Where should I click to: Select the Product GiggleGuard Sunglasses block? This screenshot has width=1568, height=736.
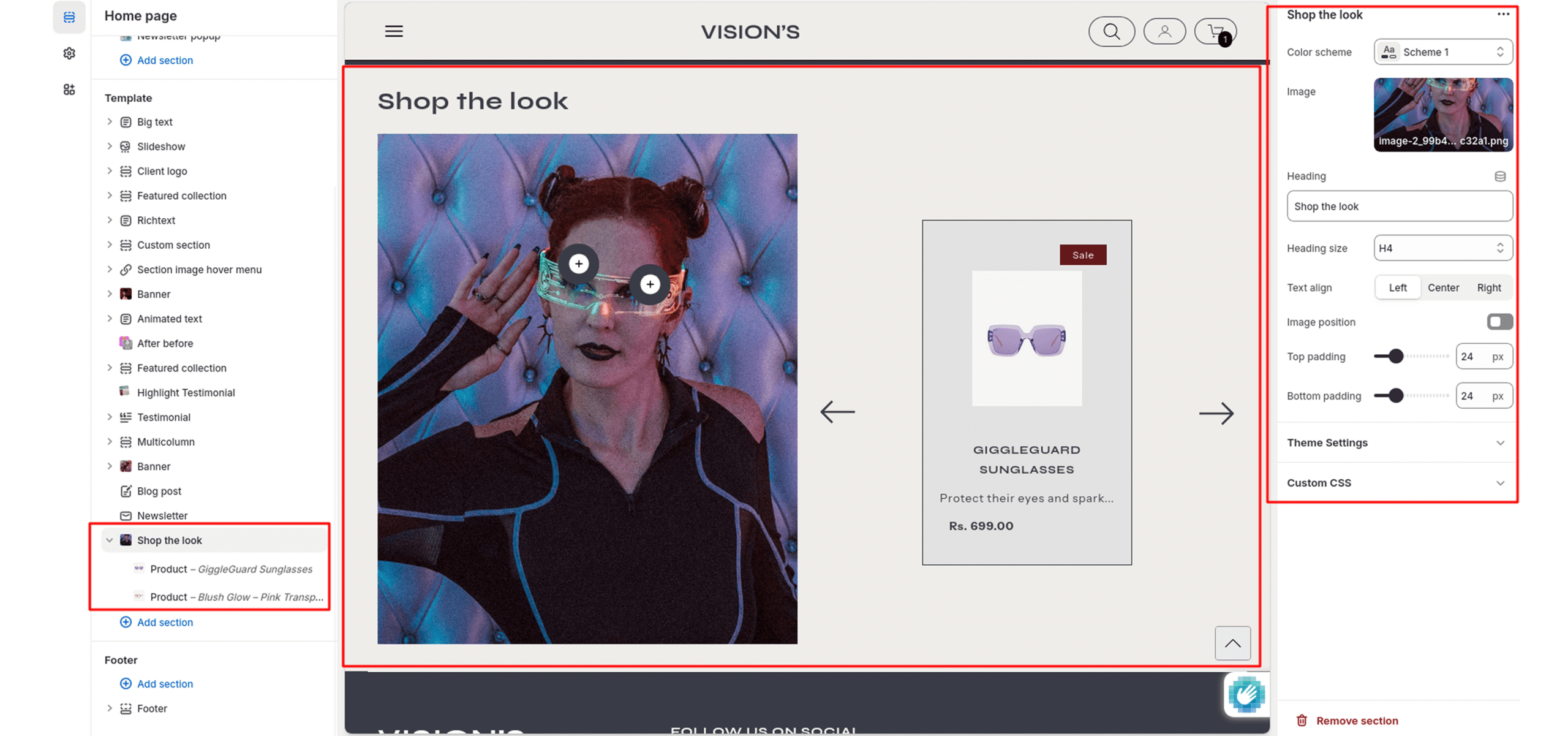pos(230,569)
